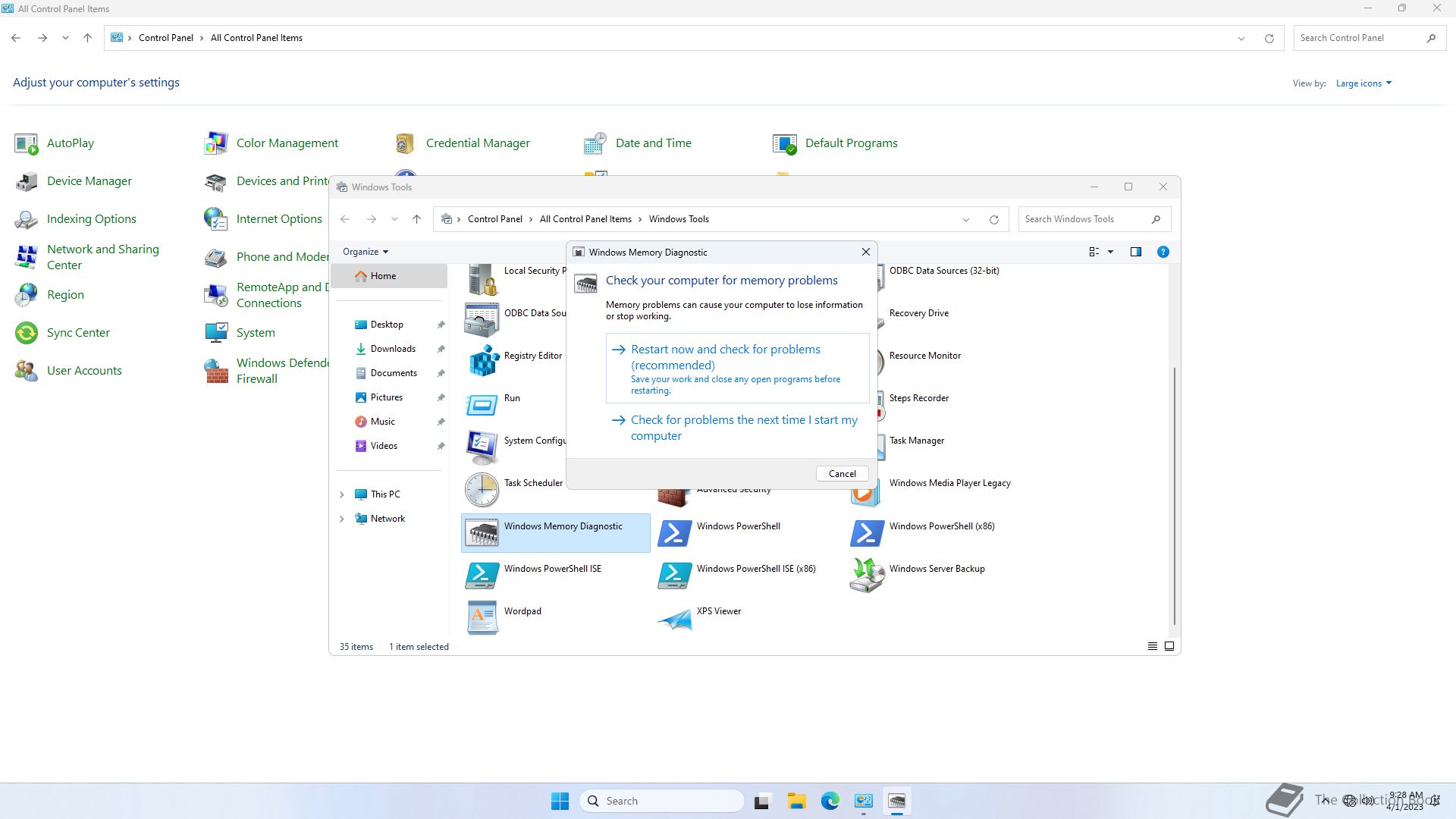Toggle the preview pane in Windows Tools
The height and width of the screenshot is (819, 1456).
1135,252
